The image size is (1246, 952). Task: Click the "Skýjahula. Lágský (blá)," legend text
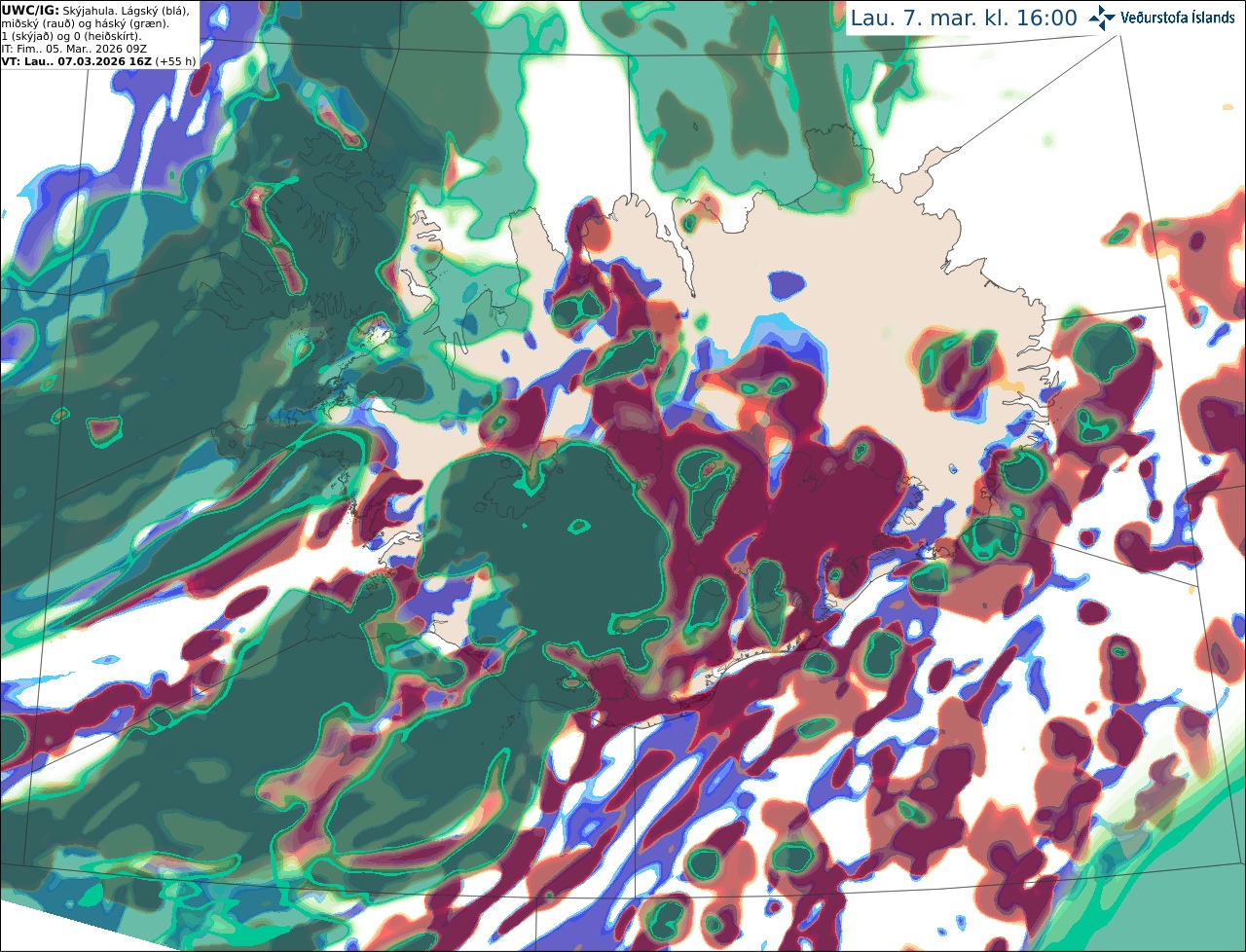[x=126, y=11]
